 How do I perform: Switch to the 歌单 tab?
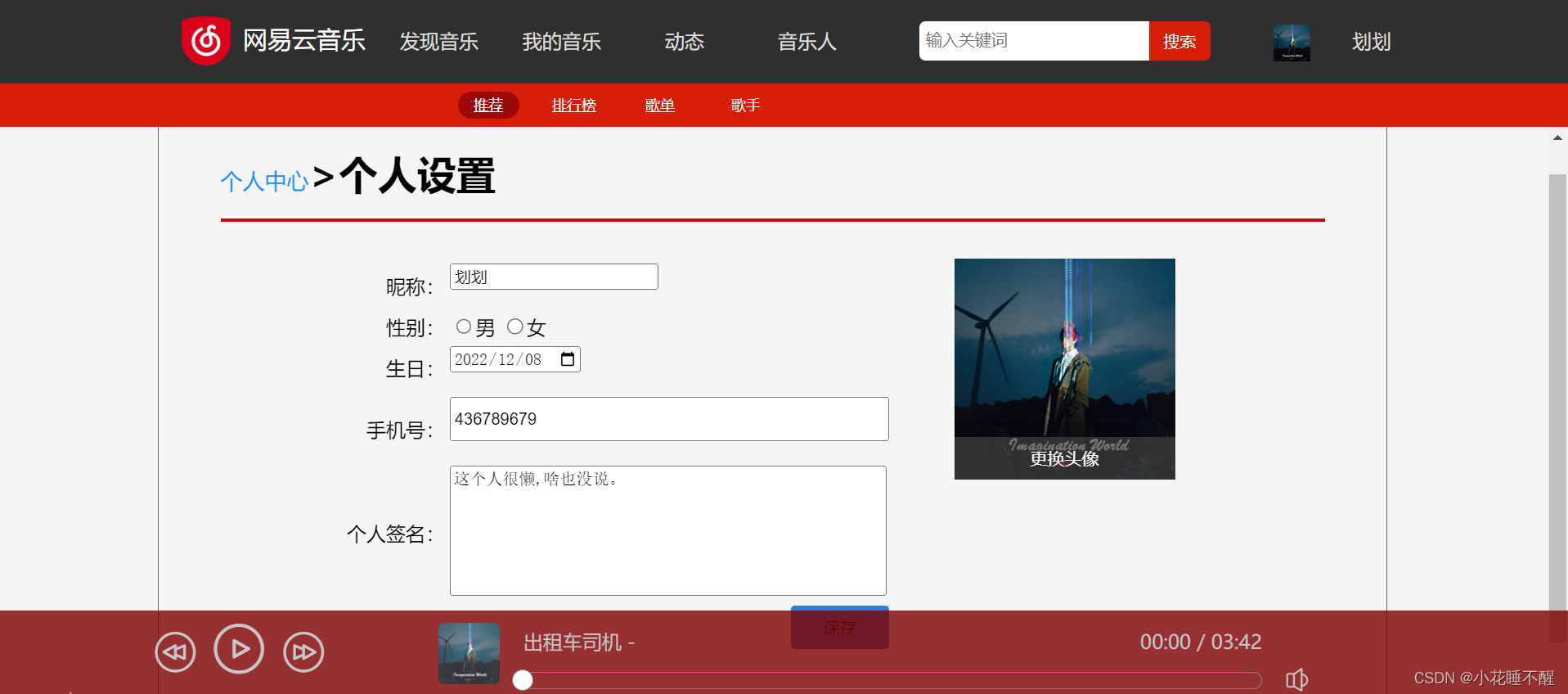click(660, 105)
